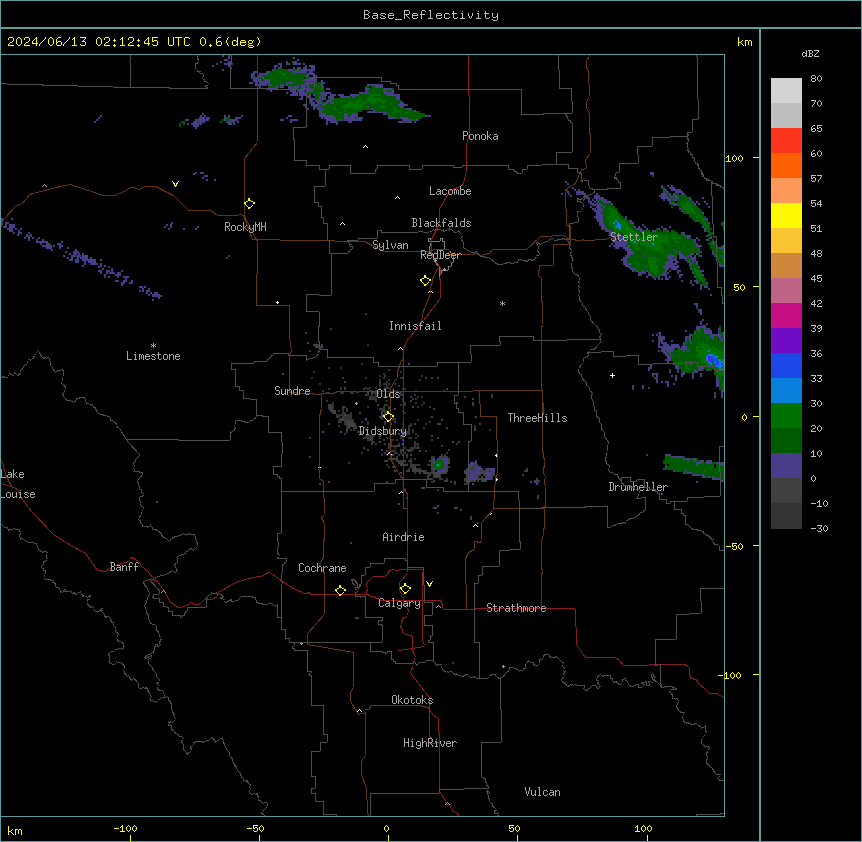Pick the red 60-65 dBZ legend swatch

(786, 140)
